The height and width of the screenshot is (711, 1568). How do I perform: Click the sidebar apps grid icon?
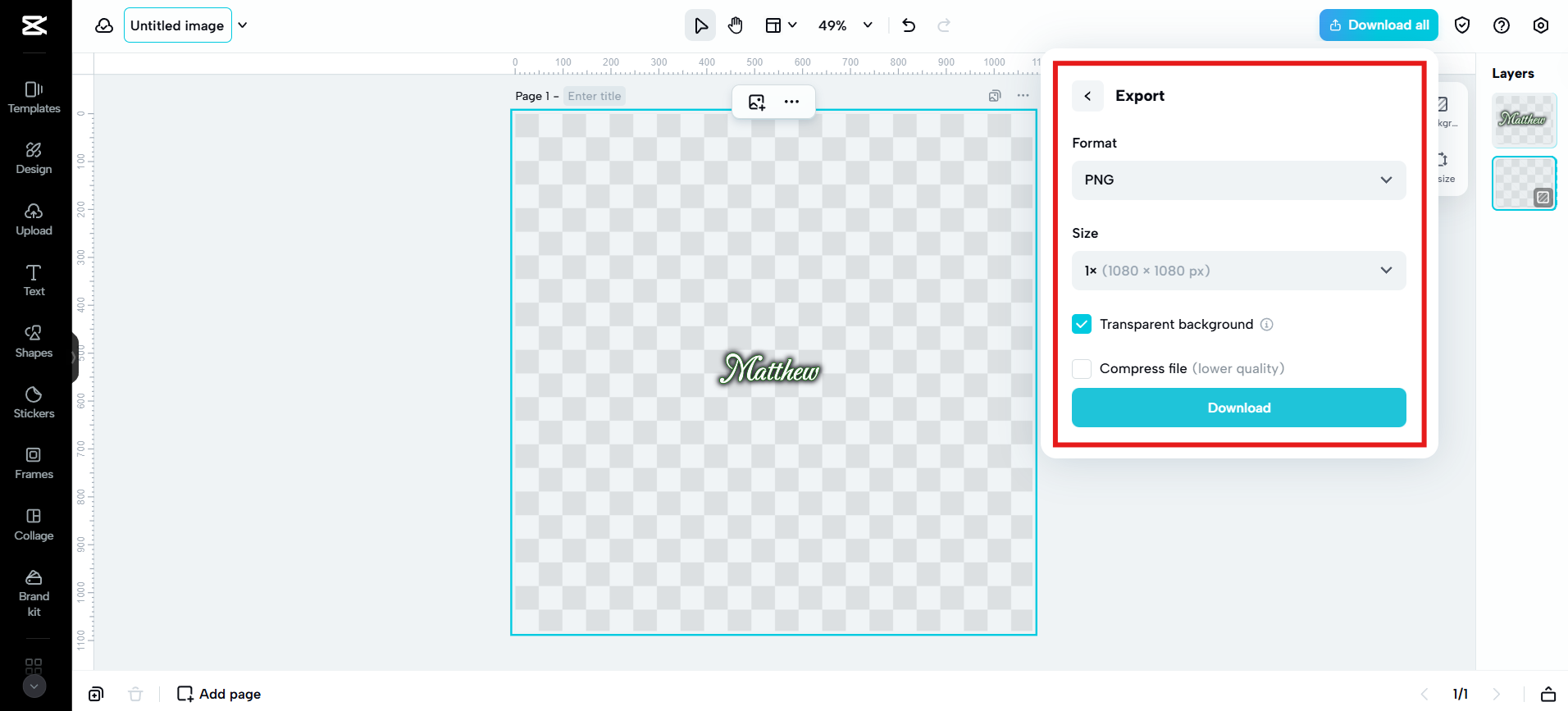(x=34, y=665)
